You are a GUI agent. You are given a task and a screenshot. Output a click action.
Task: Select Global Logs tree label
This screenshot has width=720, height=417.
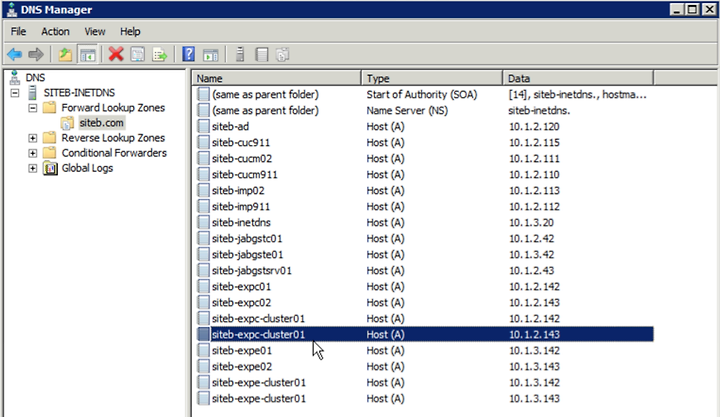tap(87, 168)
